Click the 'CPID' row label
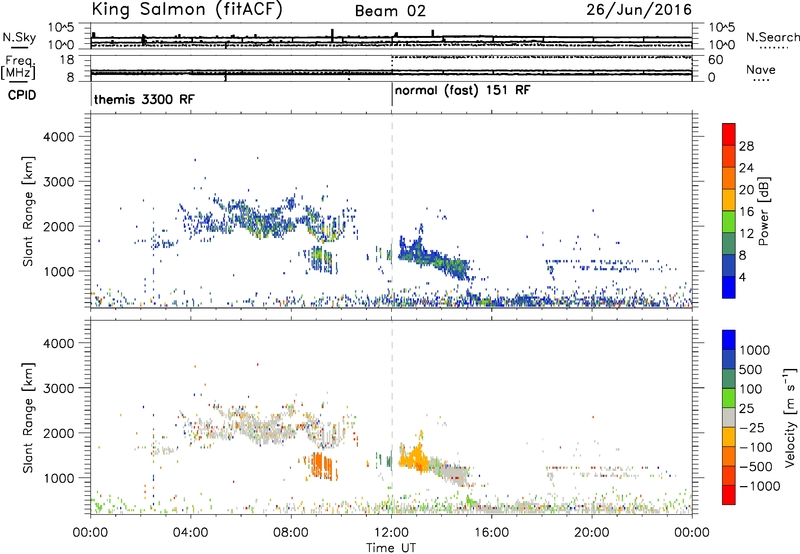 click(21, 95)
